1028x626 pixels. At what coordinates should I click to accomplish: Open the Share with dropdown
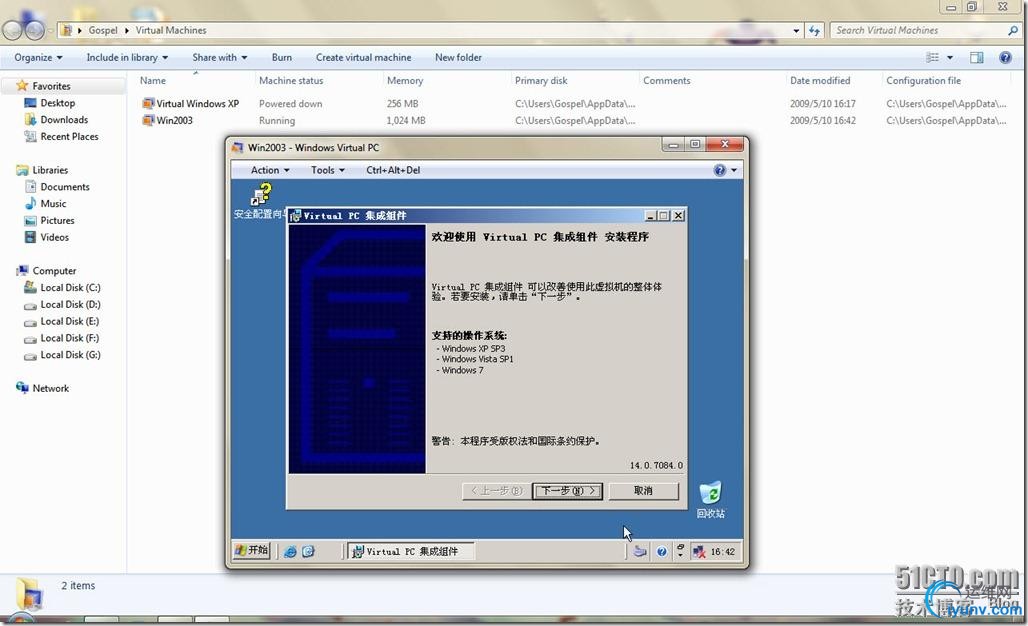220,58
